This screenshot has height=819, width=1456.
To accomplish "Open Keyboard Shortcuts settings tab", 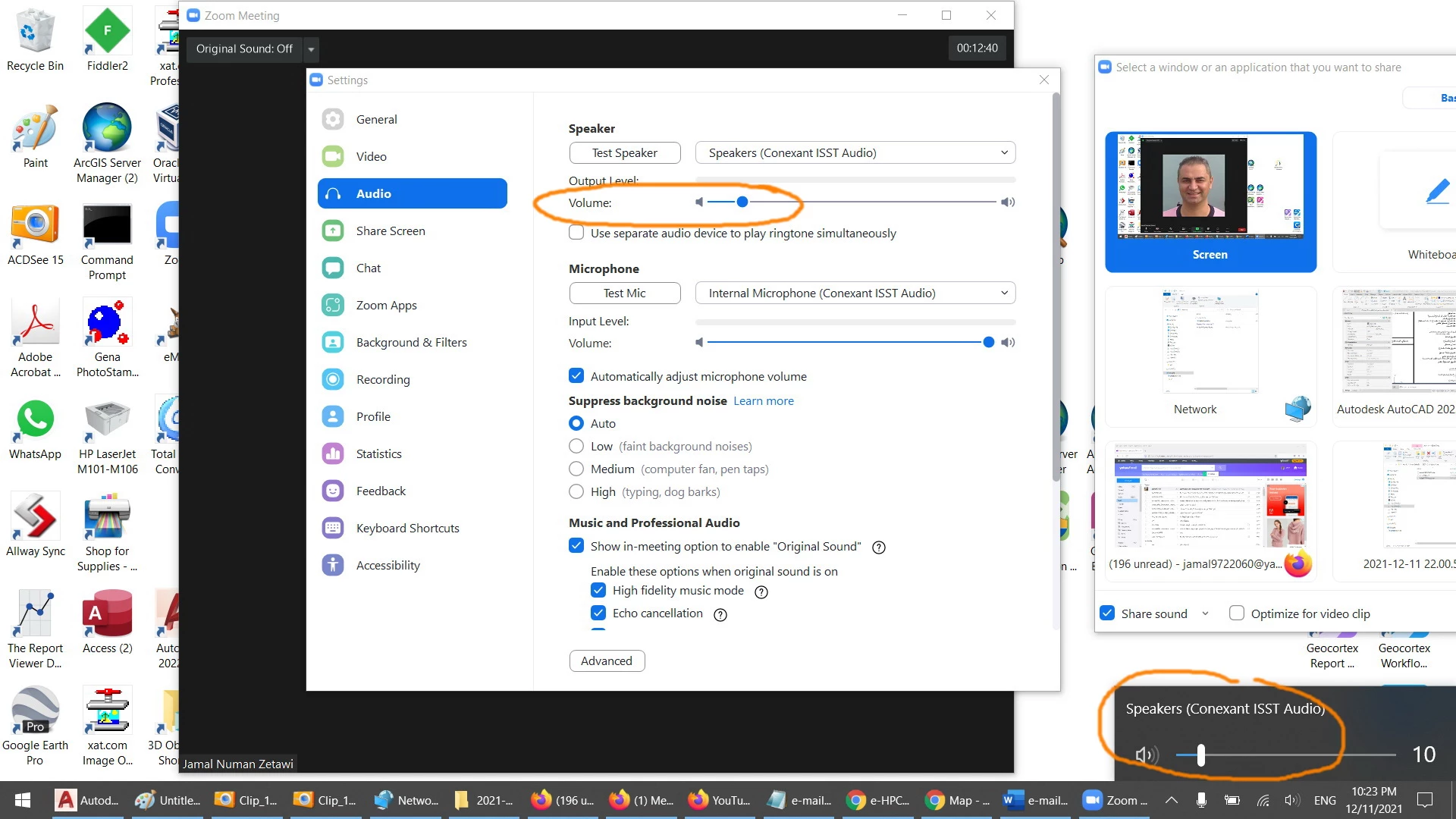I will tap(407, 528).
